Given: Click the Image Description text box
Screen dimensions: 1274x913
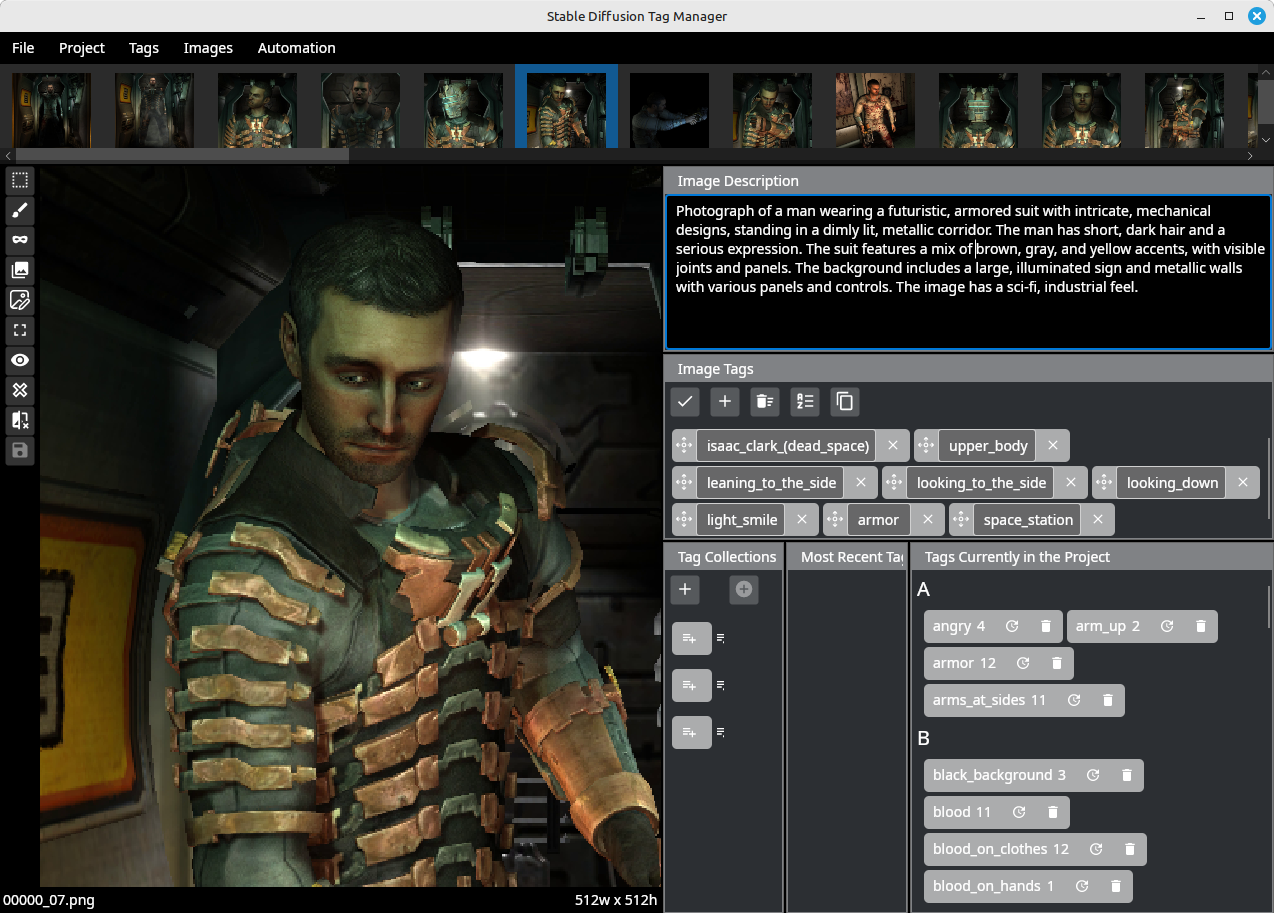Looking at the screenshot, I should (968, 272).
